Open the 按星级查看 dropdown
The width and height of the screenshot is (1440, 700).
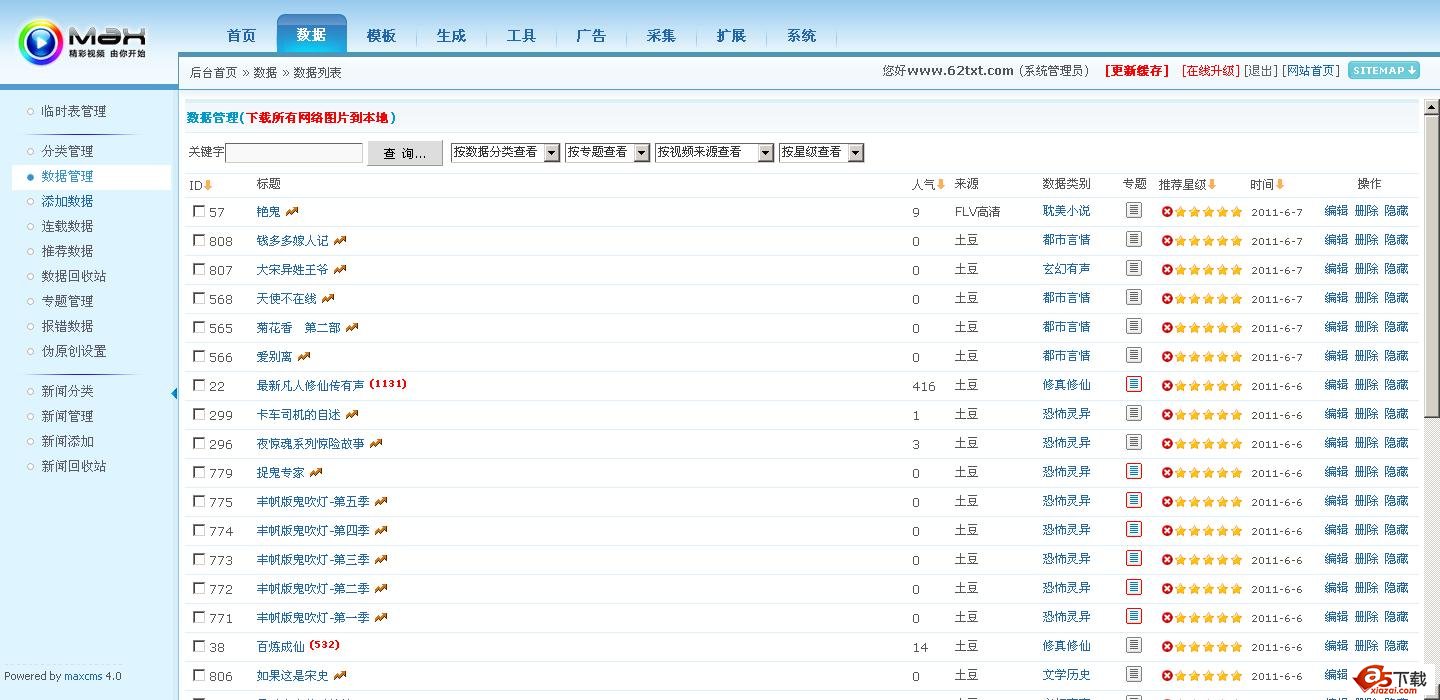click(855, 153)
